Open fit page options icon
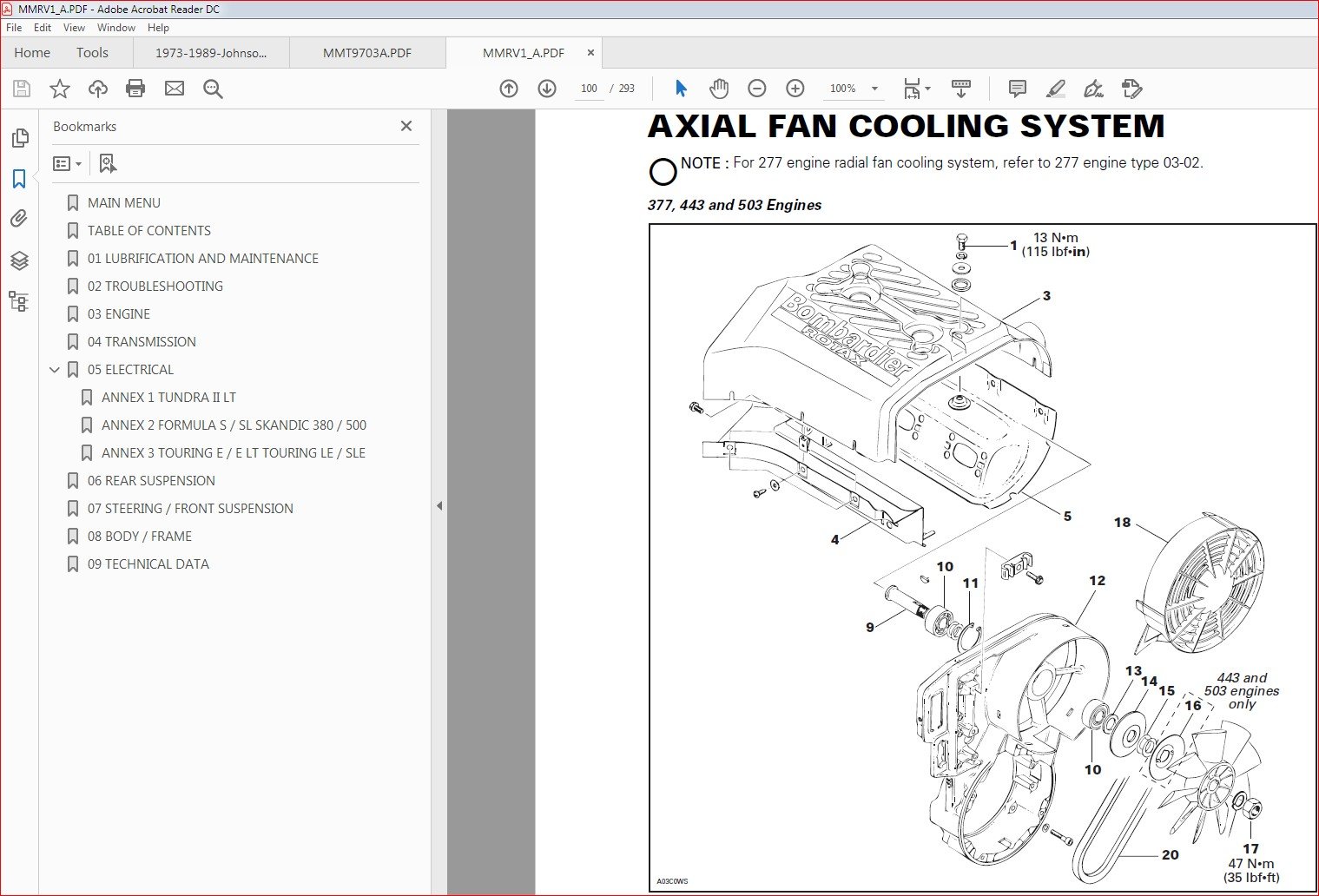The height and width of the screenshot is (896, 1319). [916, 89]
